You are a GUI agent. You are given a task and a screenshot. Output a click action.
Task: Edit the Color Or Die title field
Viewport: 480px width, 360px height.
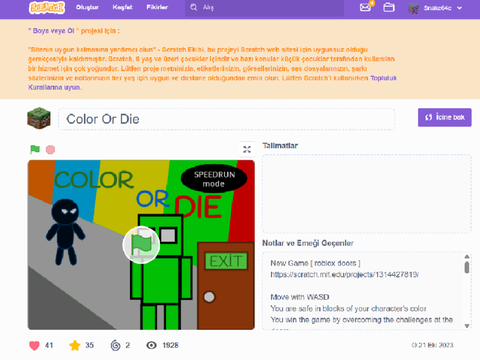pyautogui.click(x=227, y=119)
